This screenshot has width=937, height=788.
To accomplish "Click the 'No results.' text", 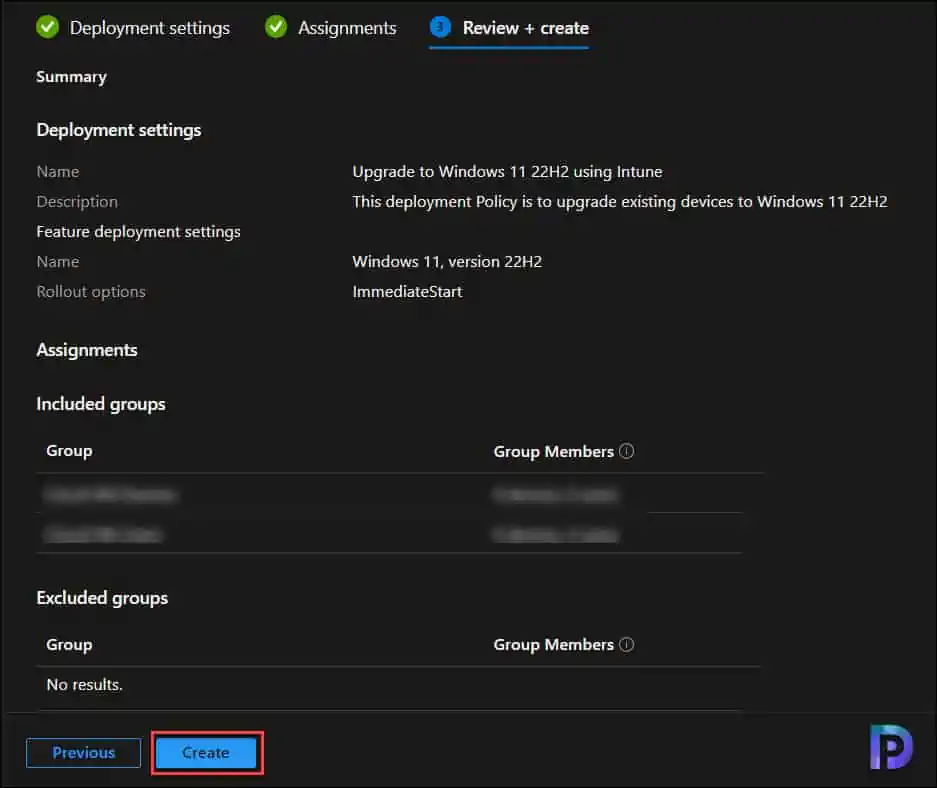I will [x=84, y=685].
